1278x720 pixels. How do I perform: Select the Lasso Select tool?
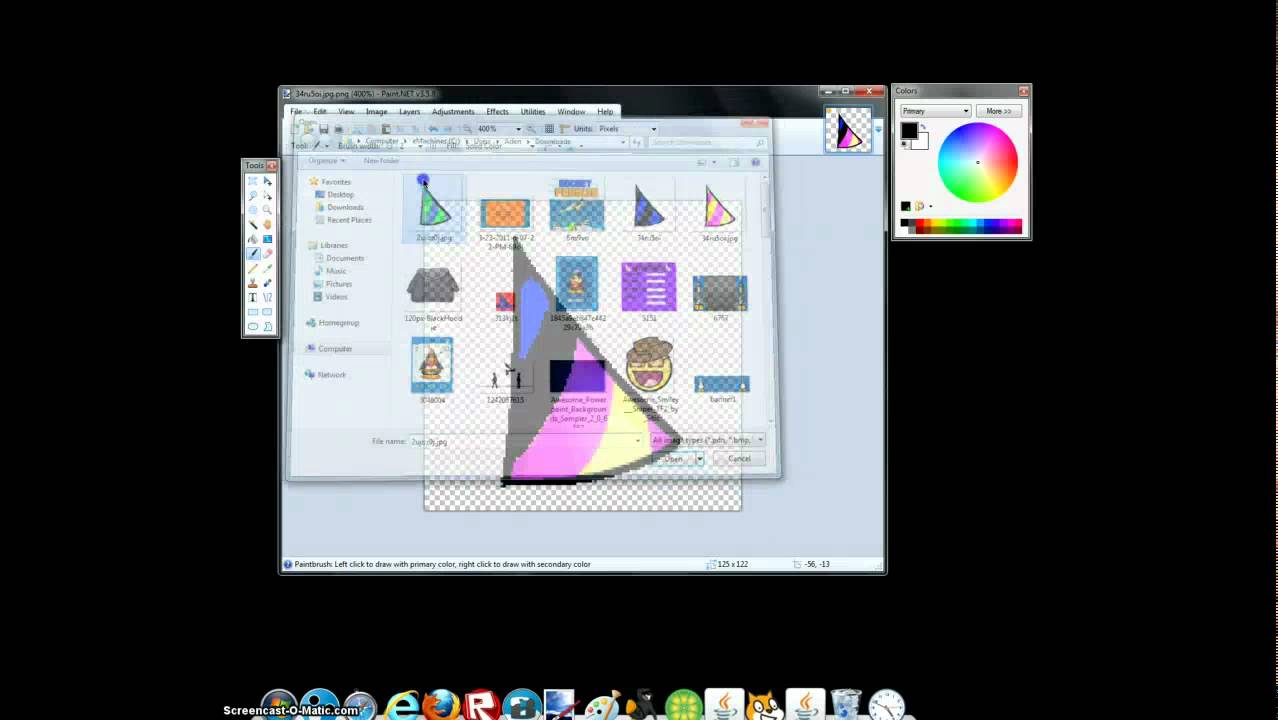pyautogui.click(x=252, y=196)
